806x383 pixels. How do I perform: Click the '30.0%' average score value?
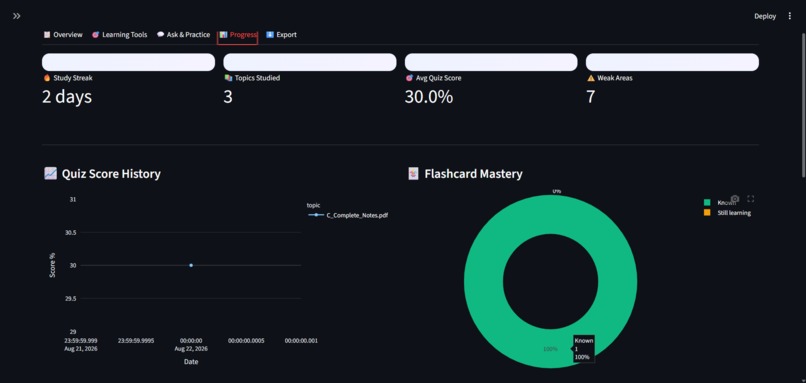click(429, 96)
